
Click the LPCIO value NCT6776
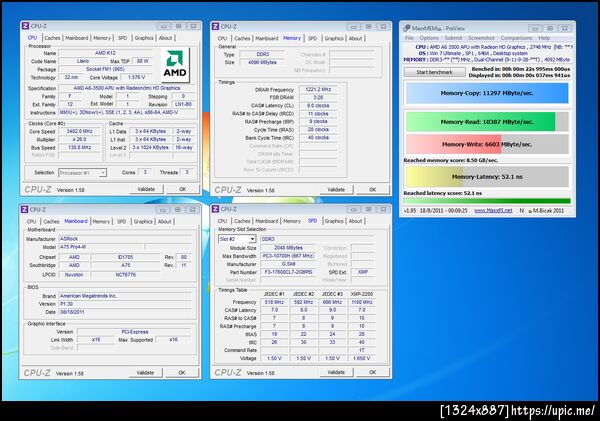[126, 274]
